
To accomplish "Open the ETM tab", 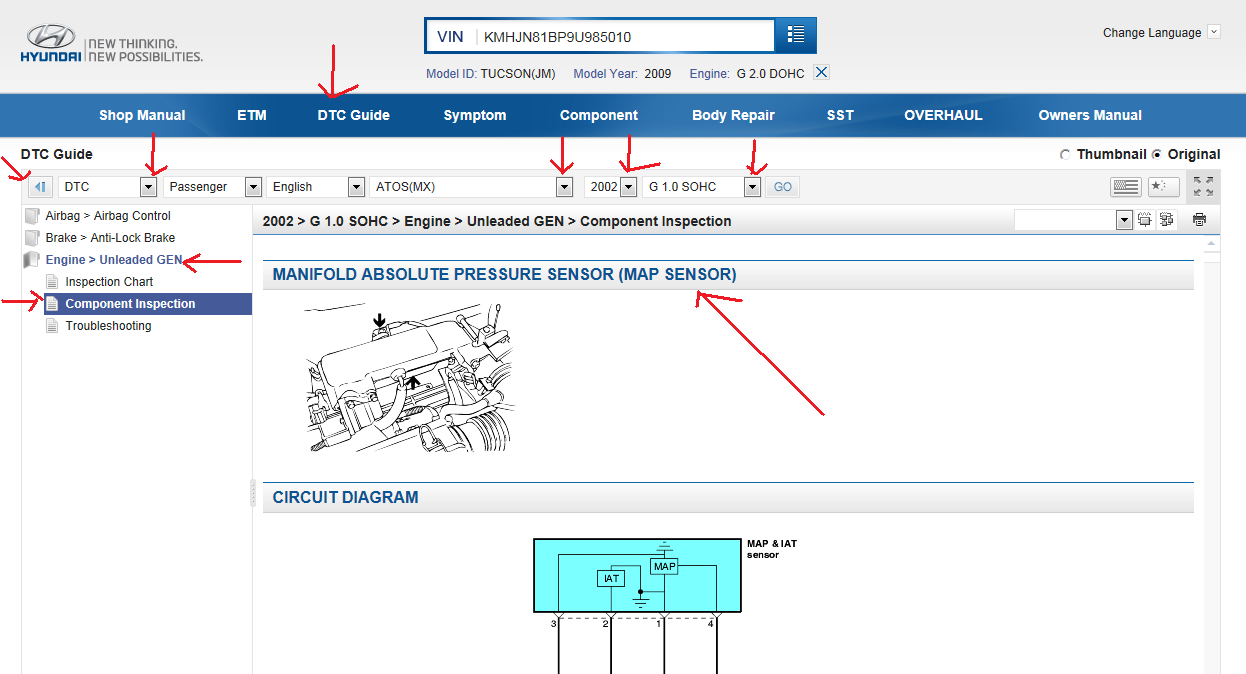I will point(252,115).
